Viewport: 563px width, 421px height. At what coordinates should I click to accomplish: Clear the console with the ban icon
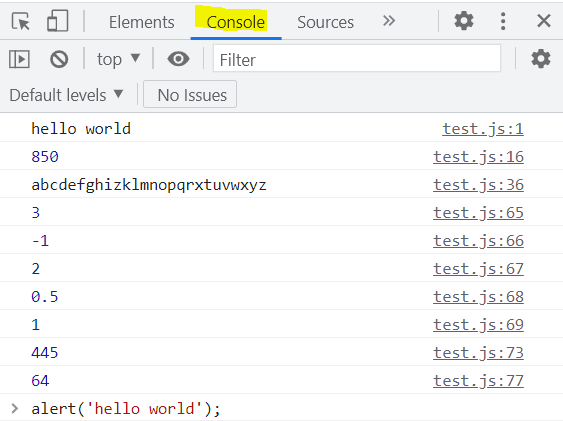coord(59,59)
